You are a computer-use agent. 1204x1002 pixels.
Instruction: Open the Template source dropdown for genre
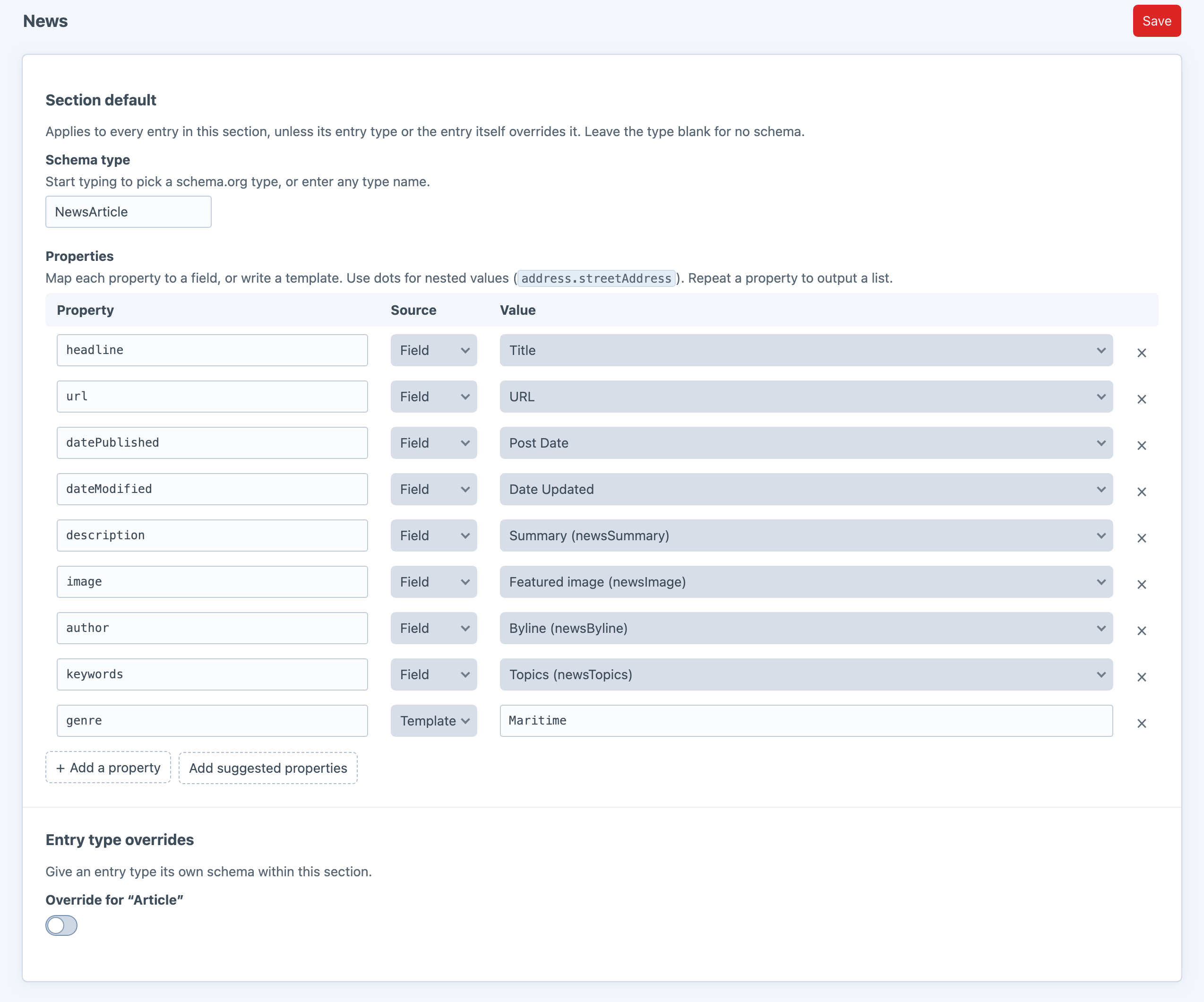pos(433,721)
